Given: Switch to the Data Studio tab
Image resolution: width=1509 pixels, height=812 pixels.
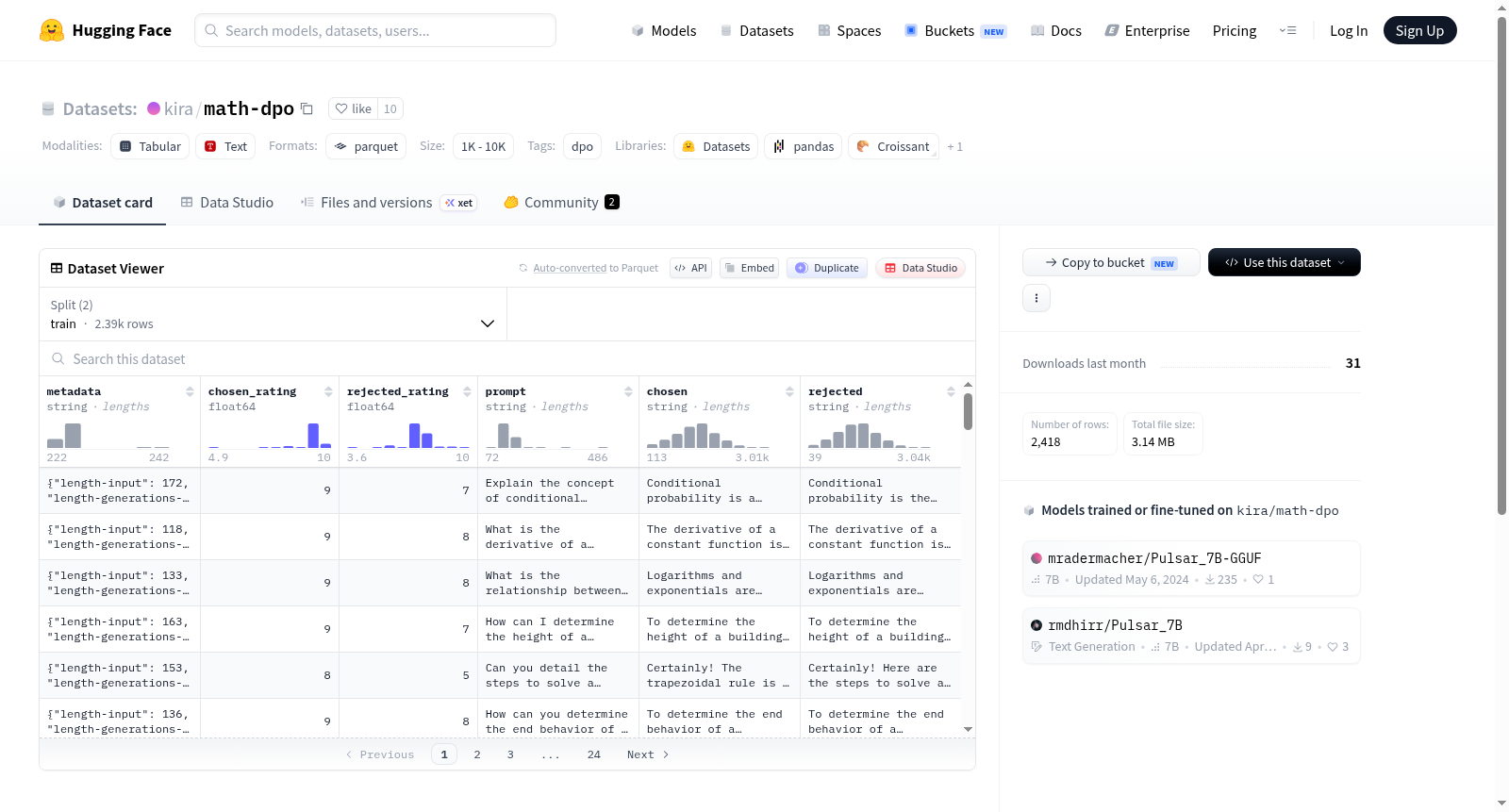Looking at the screenshot, I should 227,202.
